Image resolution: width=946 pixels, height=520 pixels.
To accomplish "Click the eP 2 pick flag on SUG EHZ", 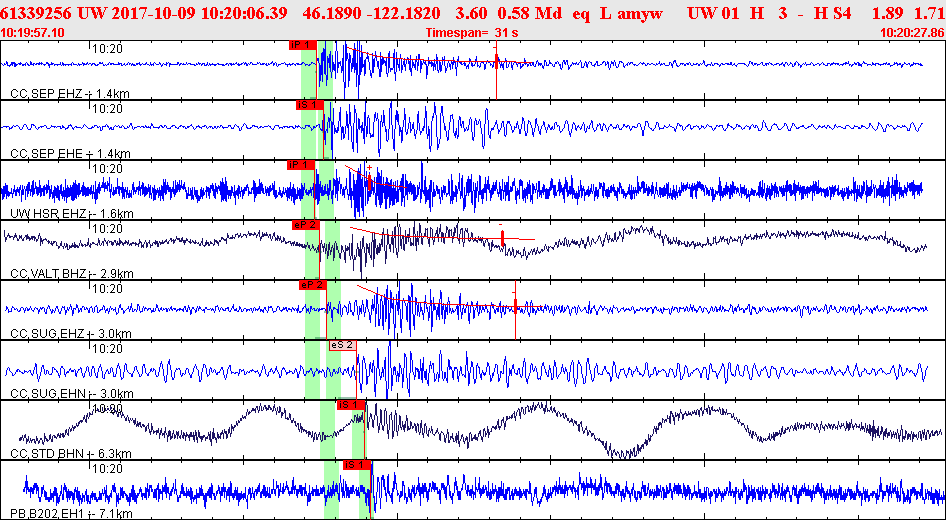I will (x=313, y=285).
